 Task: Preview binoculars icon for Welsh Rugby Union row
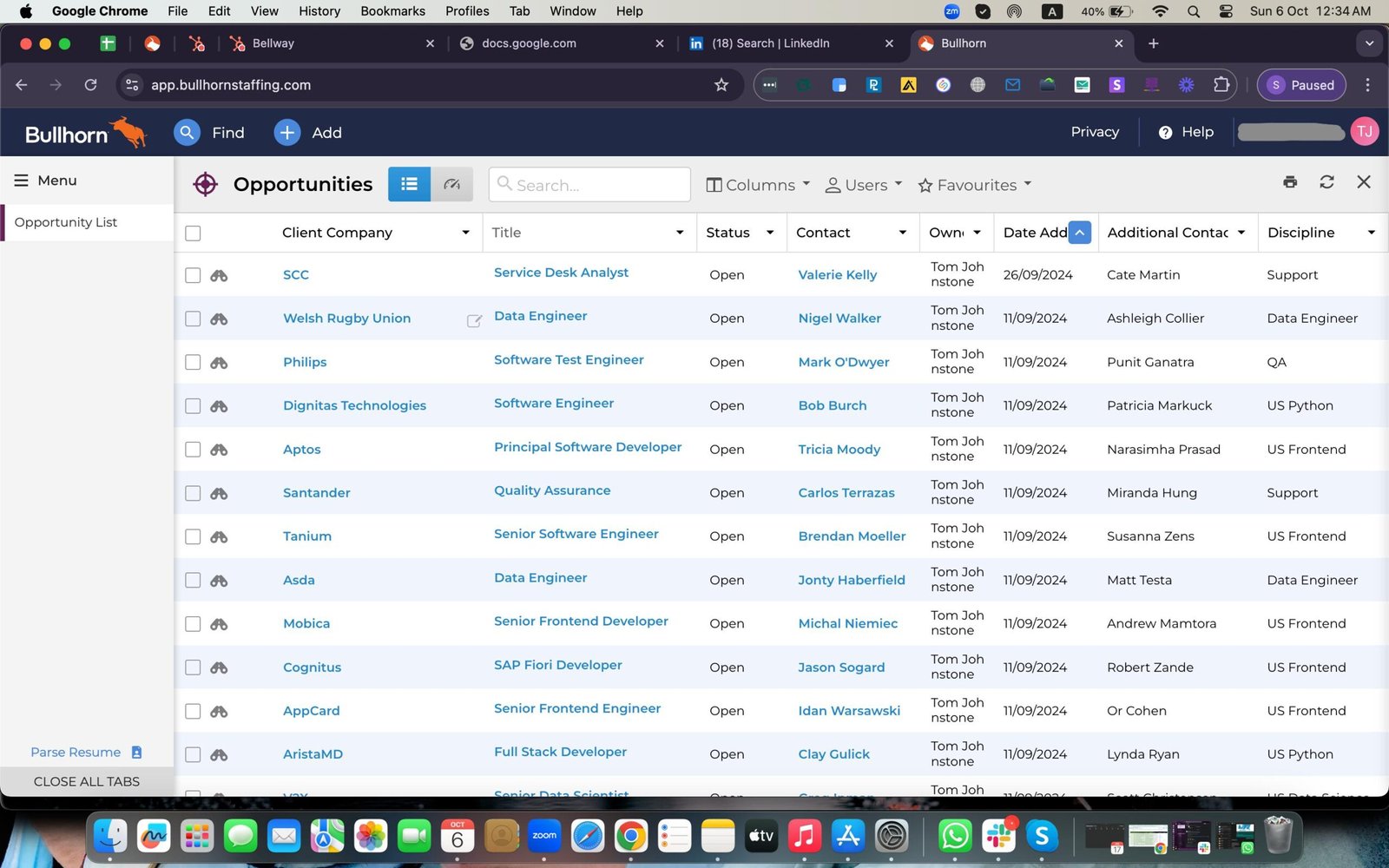(x=219, y=319)
